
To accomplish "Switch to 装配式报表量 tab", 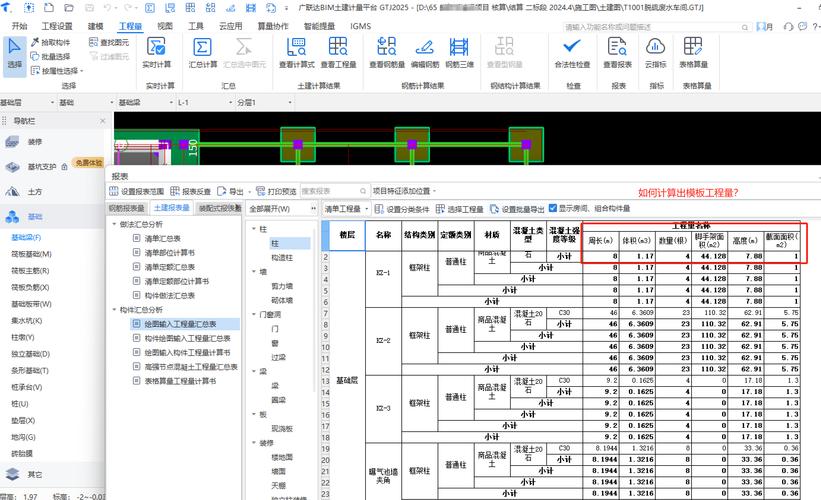I will [x=219, y=208].
